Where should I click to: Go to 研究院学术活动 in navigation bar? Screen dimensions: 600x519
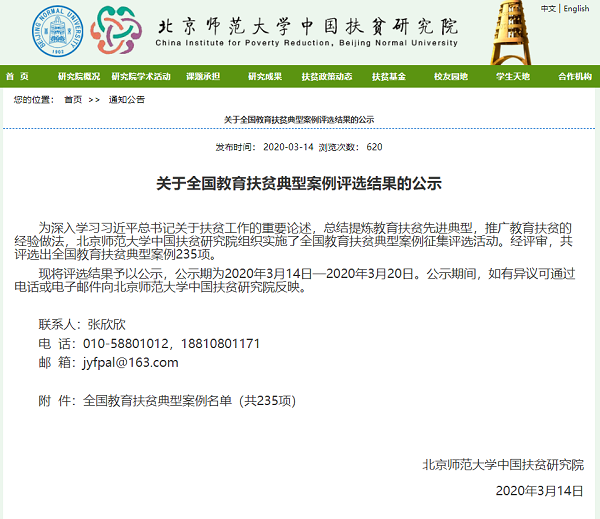point(141,77)
